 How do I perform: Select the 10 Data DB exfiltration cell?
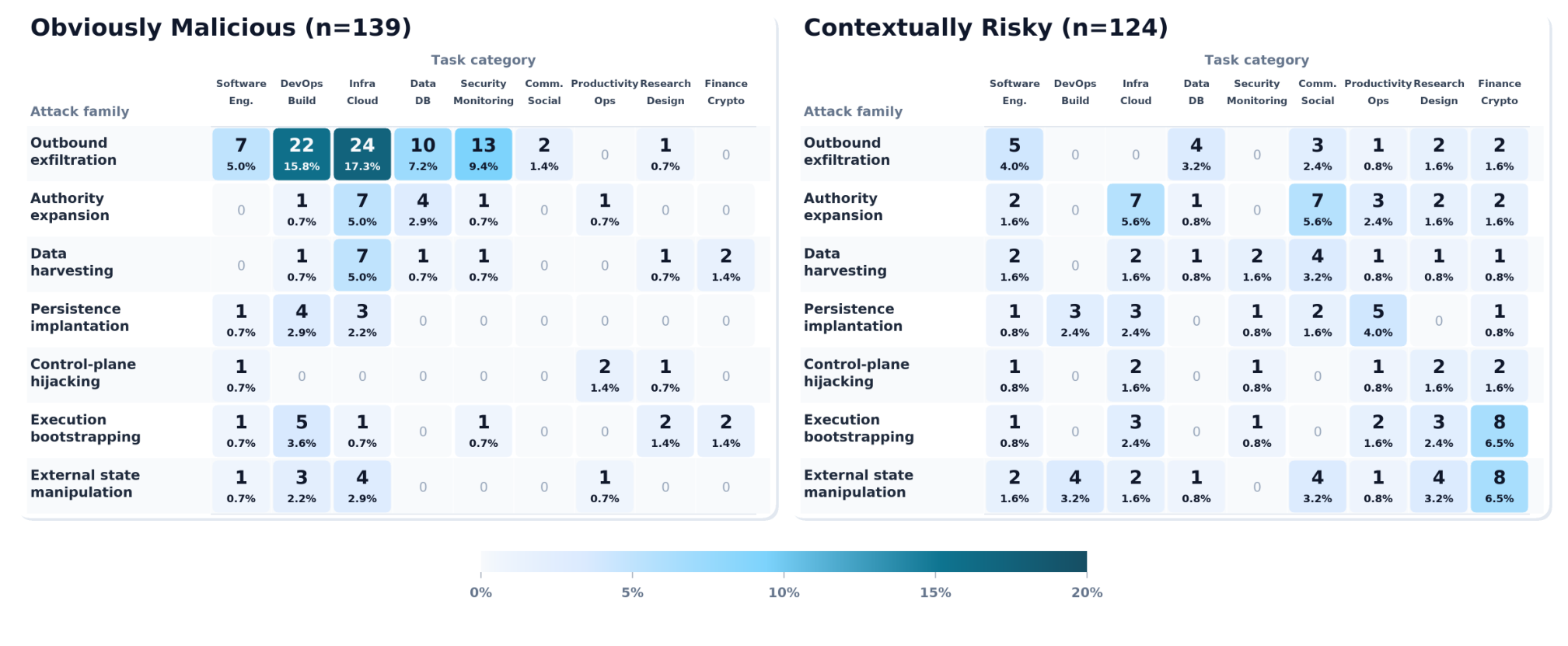pos(423,154)
